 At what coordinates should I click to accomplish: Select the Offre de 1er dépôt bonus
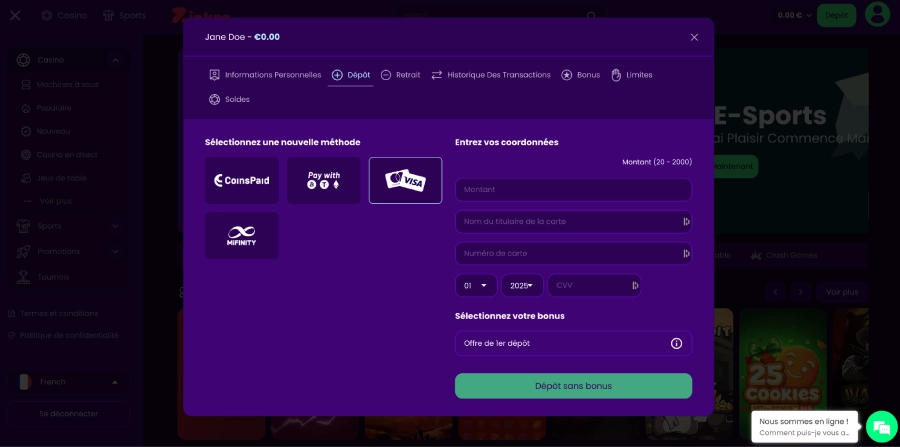(x=573, y=343)
